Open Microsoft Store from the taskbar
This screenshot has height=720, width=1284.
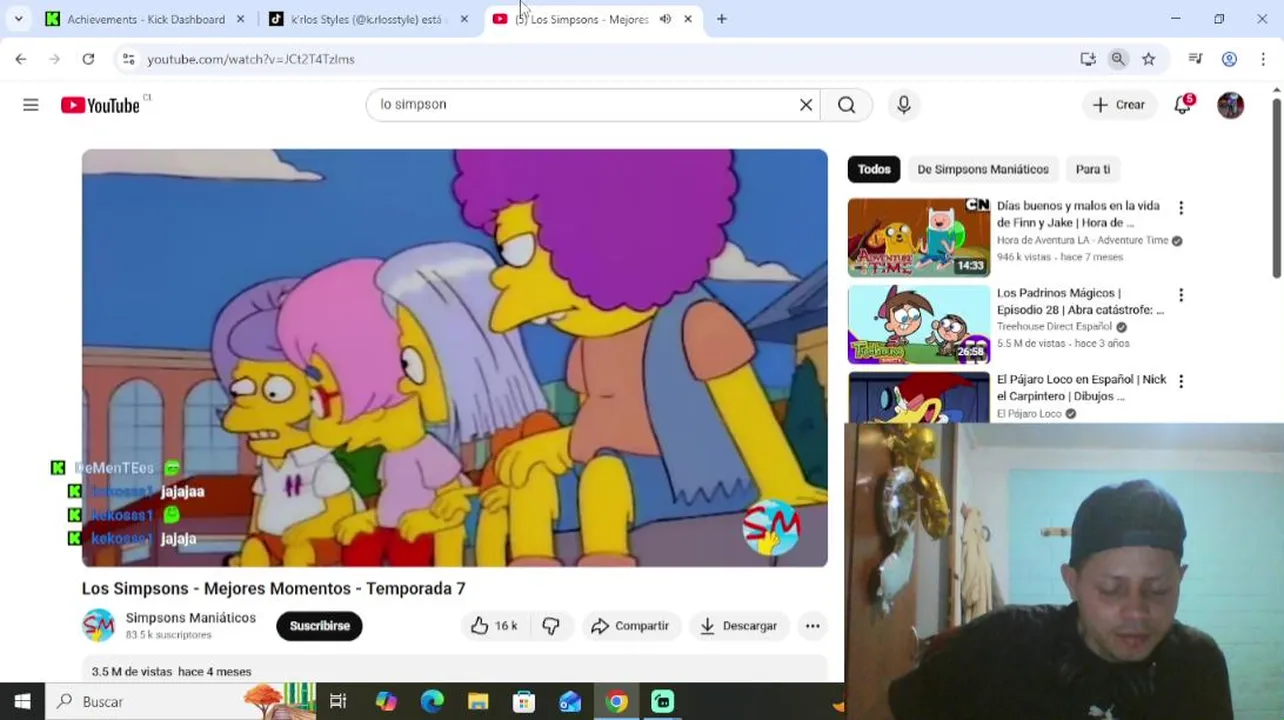click(x=524, y=702)
